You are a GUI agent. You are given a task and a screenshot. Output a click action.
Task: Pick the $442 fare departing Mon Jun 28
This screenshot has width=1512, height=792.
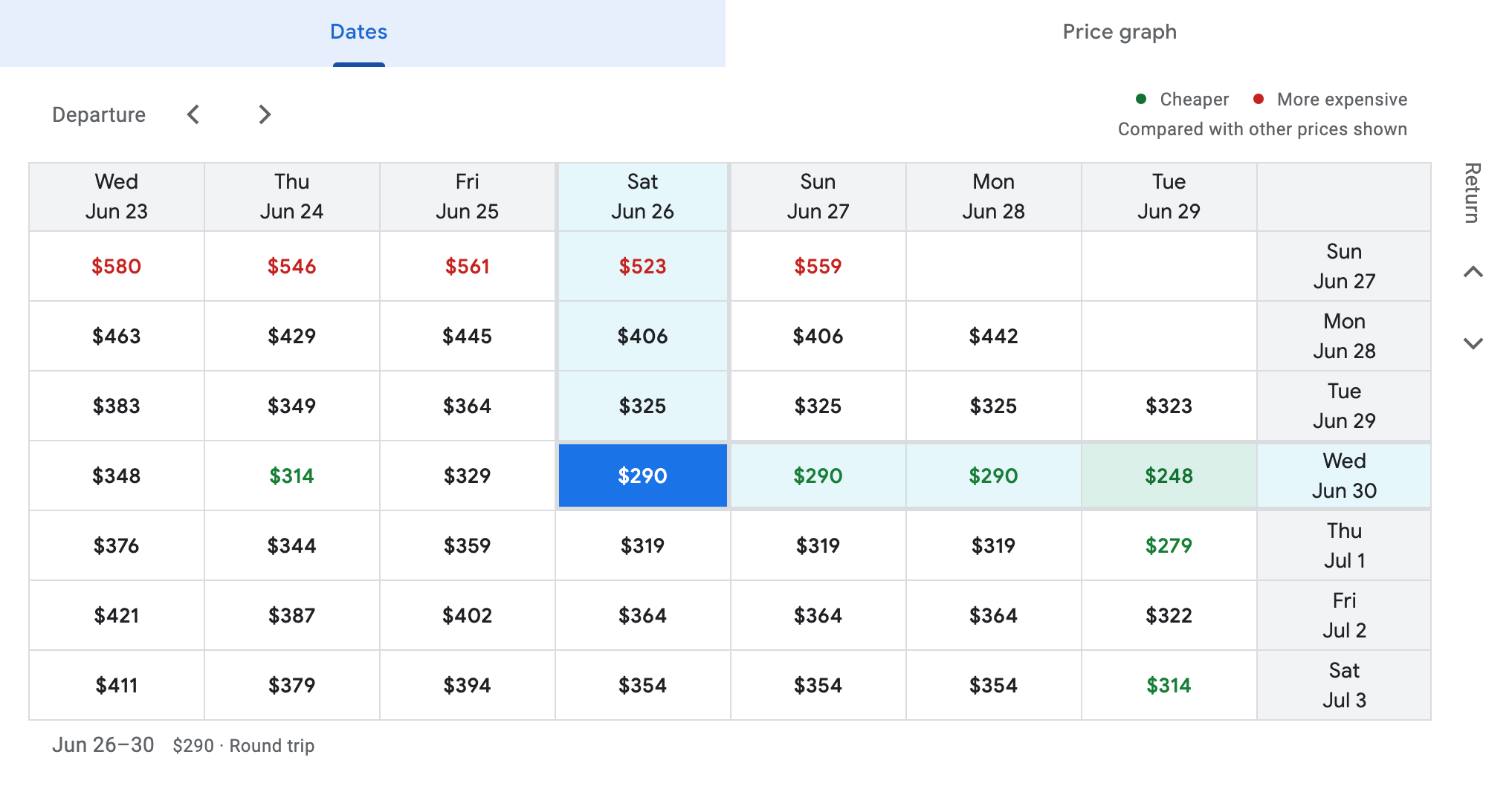993,336
